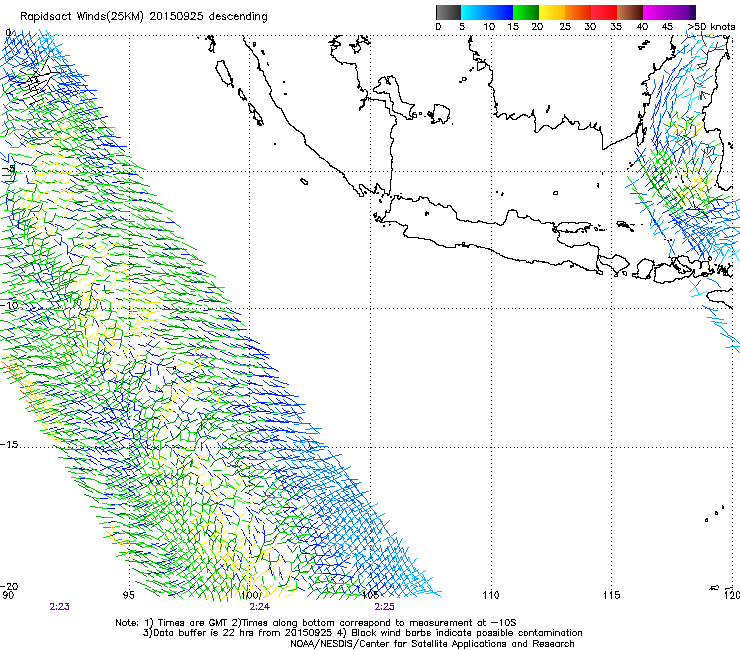Screen dimensions: 740x650
Task: Click the "25" label under the color scale
Action: pos(564,27)
